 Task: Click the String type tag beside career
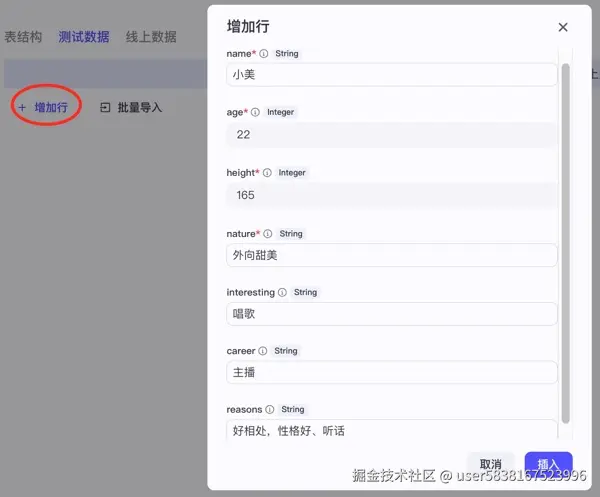point(286,351)
